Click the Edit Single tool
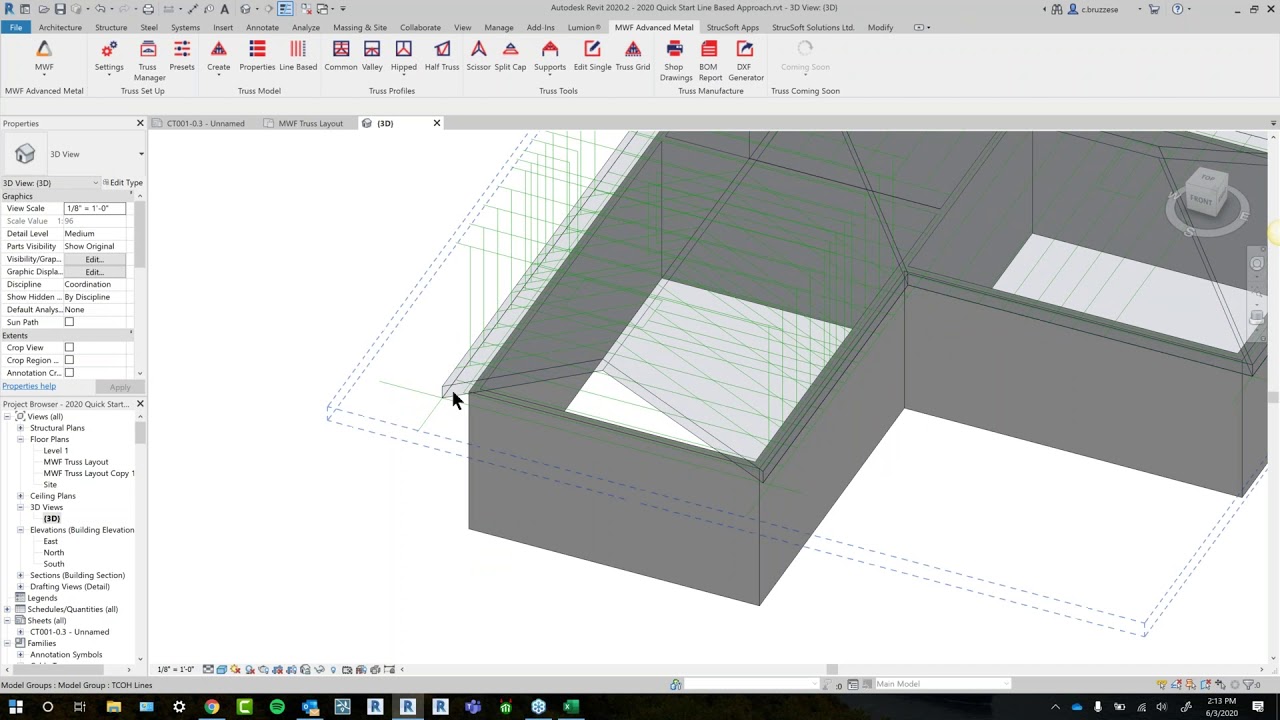The image size is (1280, 720). point(592,56)
